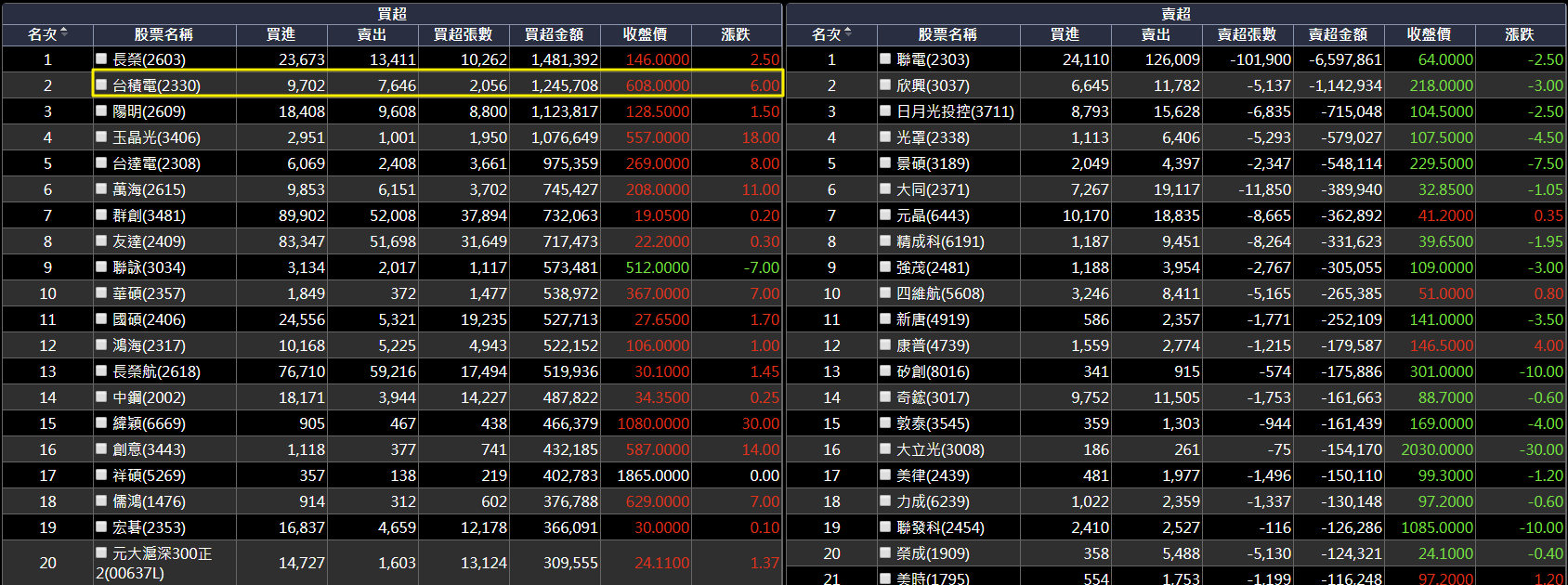Screen dimensions: 1568x585
Task: Click the 賣超 table title
Action: pos(1176,13)
